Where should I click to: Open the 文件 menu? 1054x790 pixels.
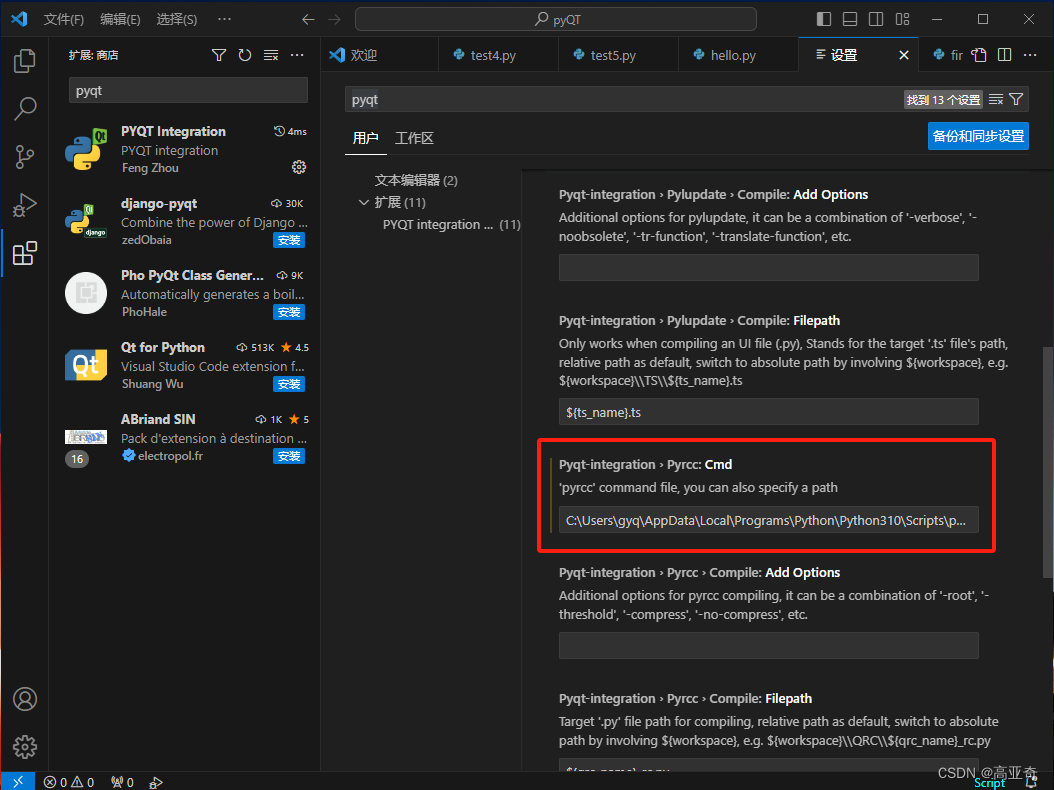(64, 18)
